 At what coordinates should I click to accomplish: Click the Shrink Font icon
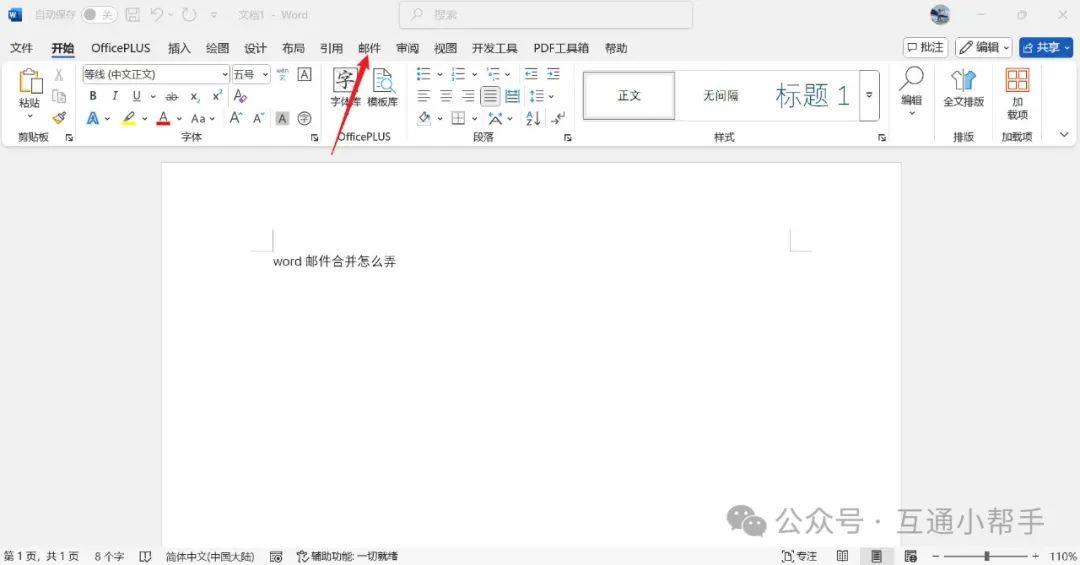coord(258,119)
